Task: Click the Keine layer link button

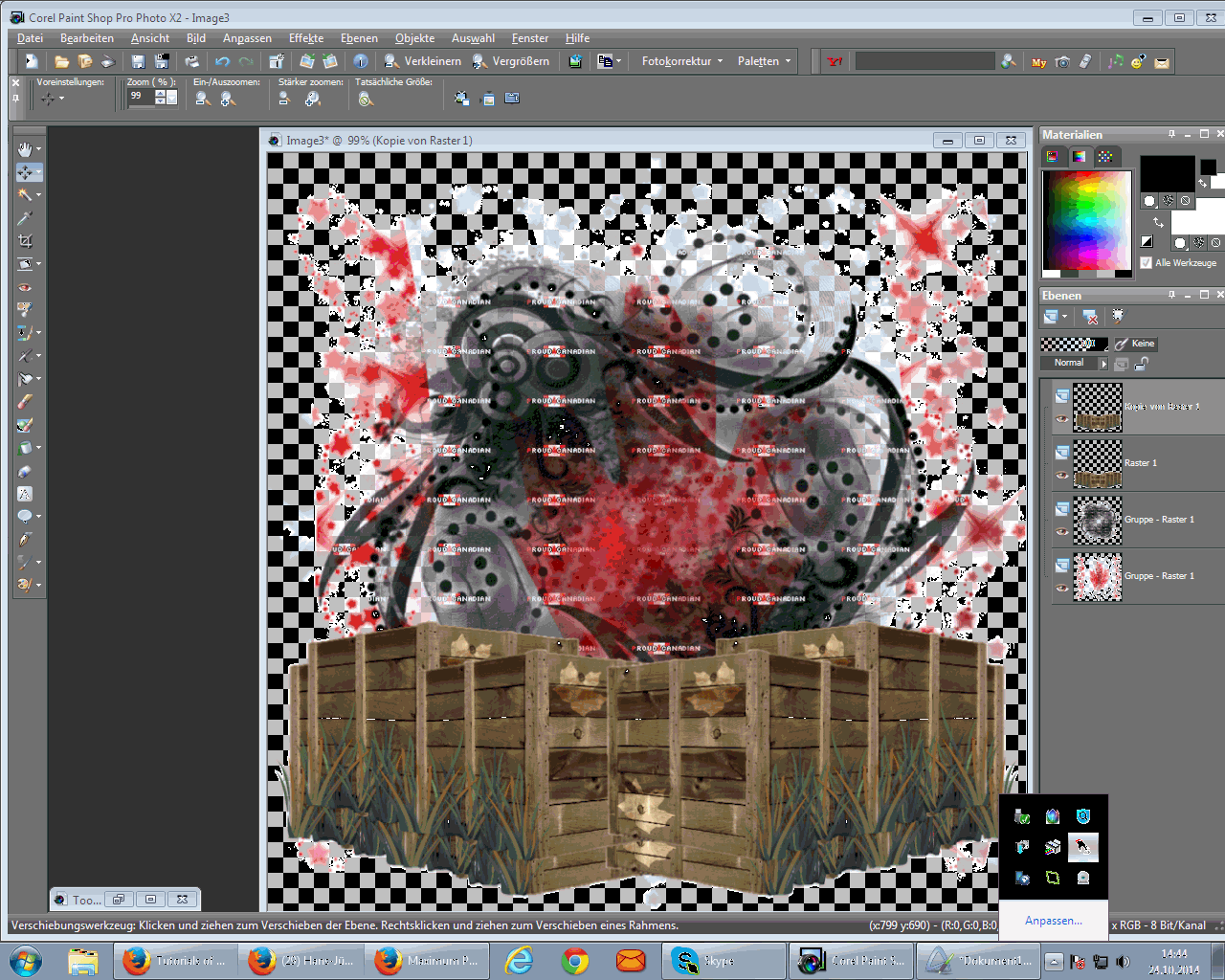Action: 1135,344
